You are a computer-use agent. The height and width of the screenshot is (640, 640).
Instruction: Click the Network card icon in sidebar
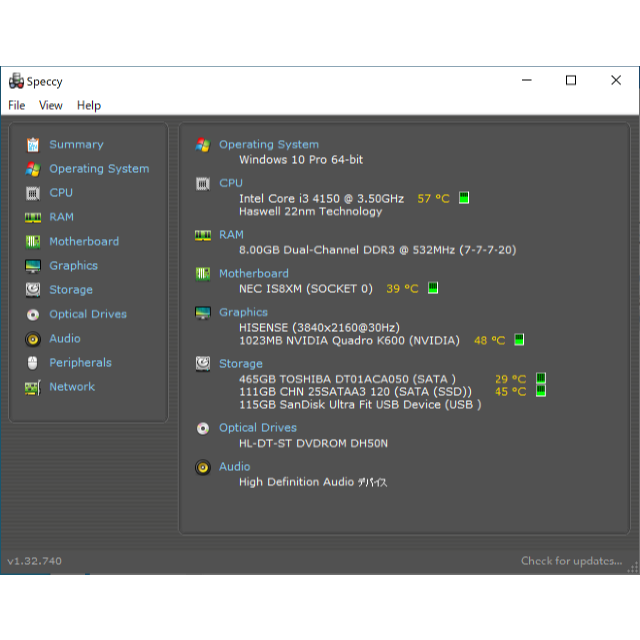coord(33,387)
